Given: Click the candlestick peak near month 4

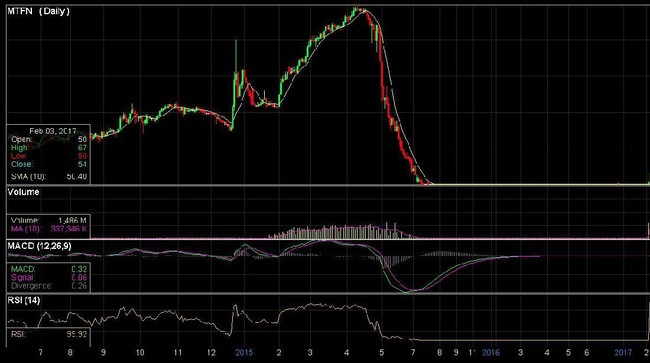Looking at the screenshot, I should pyautogui.click(x=357, y=10).
